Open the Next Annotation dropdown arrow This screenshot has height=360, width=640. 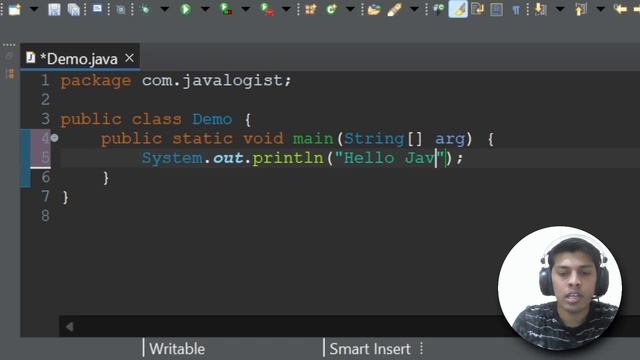pos(560,9)
